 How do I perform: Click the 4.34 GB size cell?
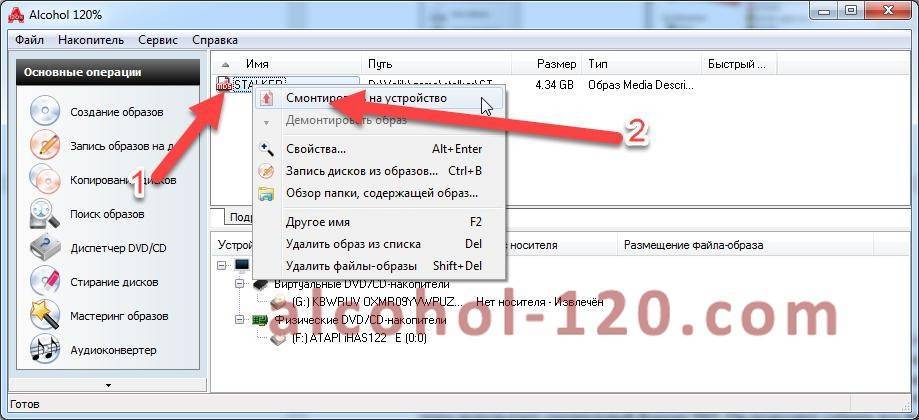point(554,85)
